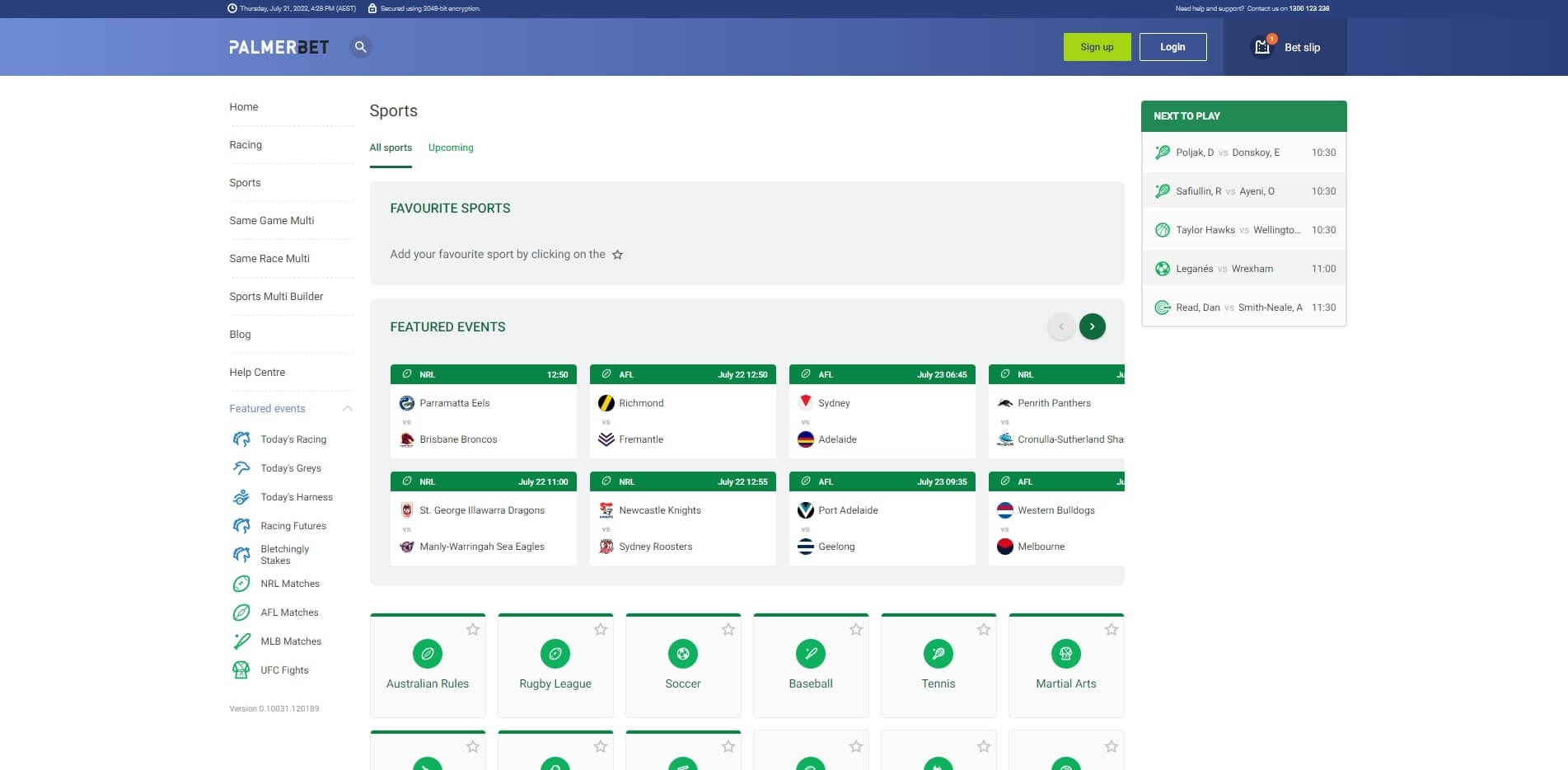The height and width of the screenshot is (770, 1568).
Task: Click the search magnifier icon in header
Action: tap(360, 47)
